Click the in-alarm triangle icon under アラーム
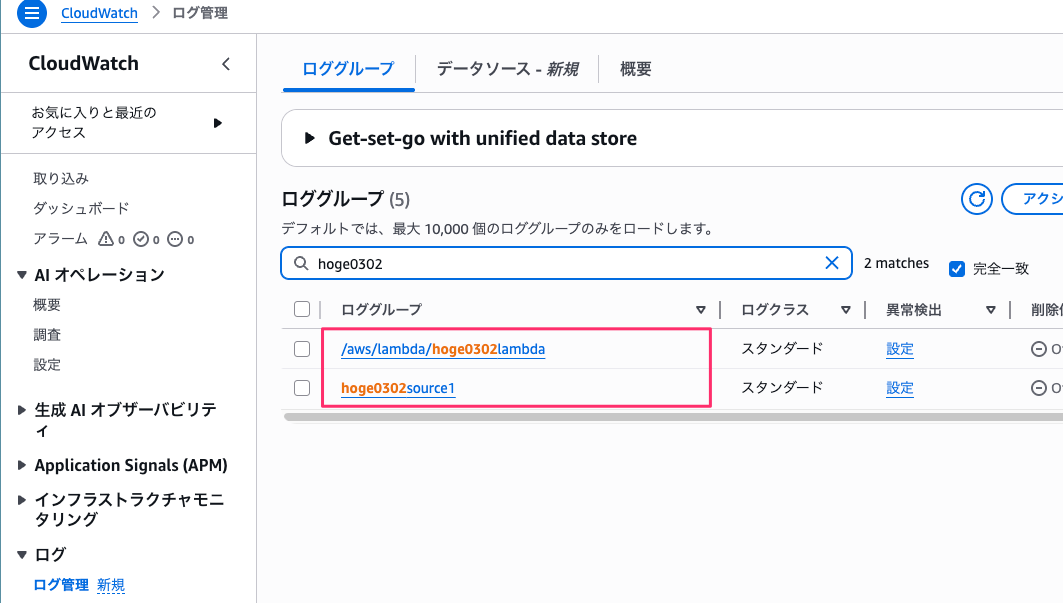 coord(106,239)
